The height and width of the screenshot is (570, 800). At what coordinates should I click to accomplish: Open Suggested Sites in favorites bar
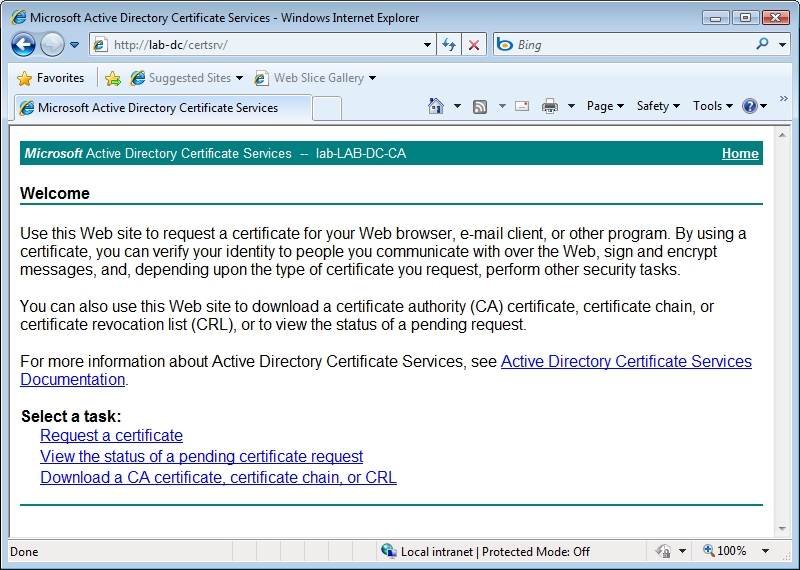click(x=186, y=78)
